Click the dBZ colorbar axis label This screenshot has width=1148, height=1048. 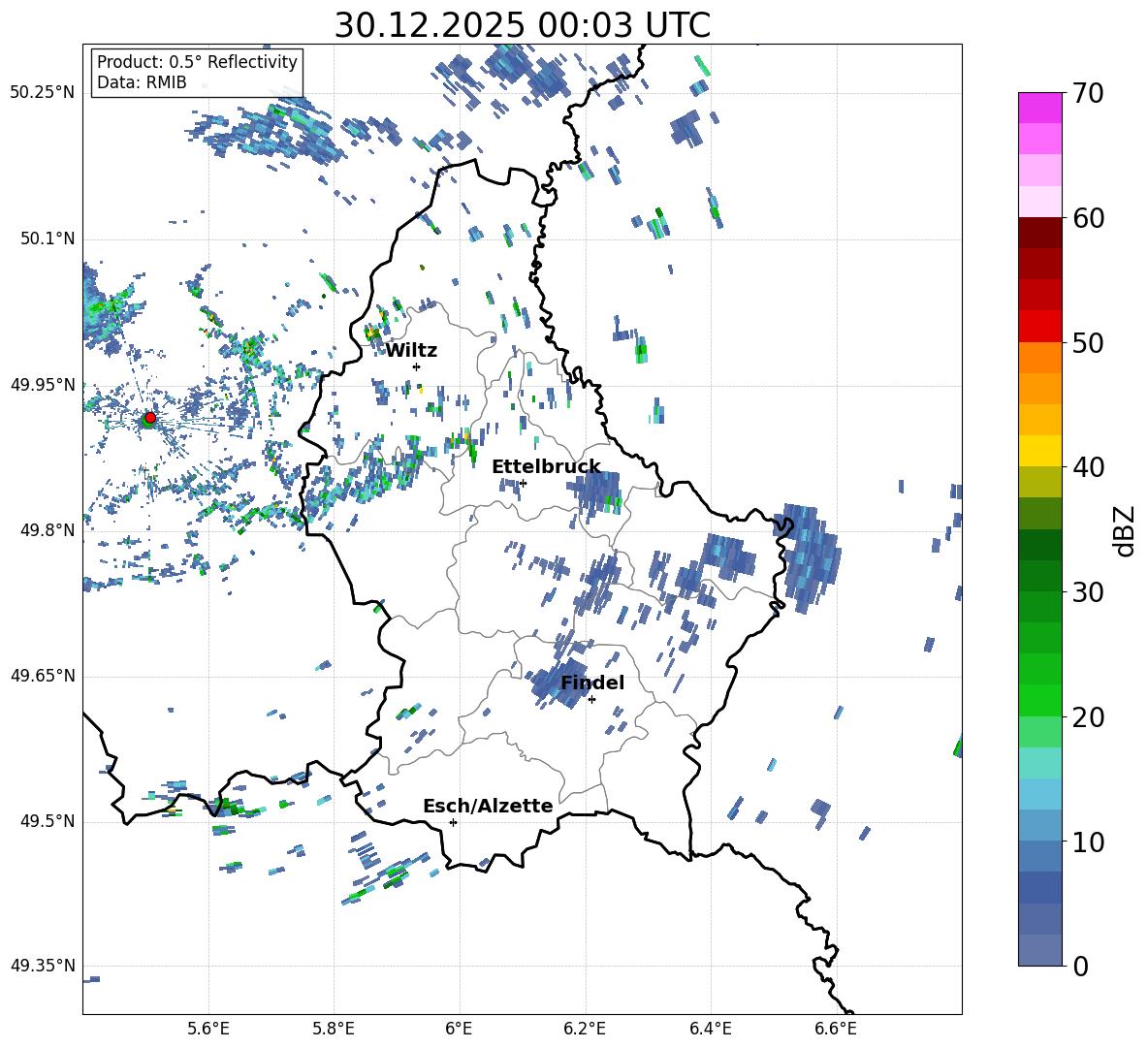(x=1125, y=530)
